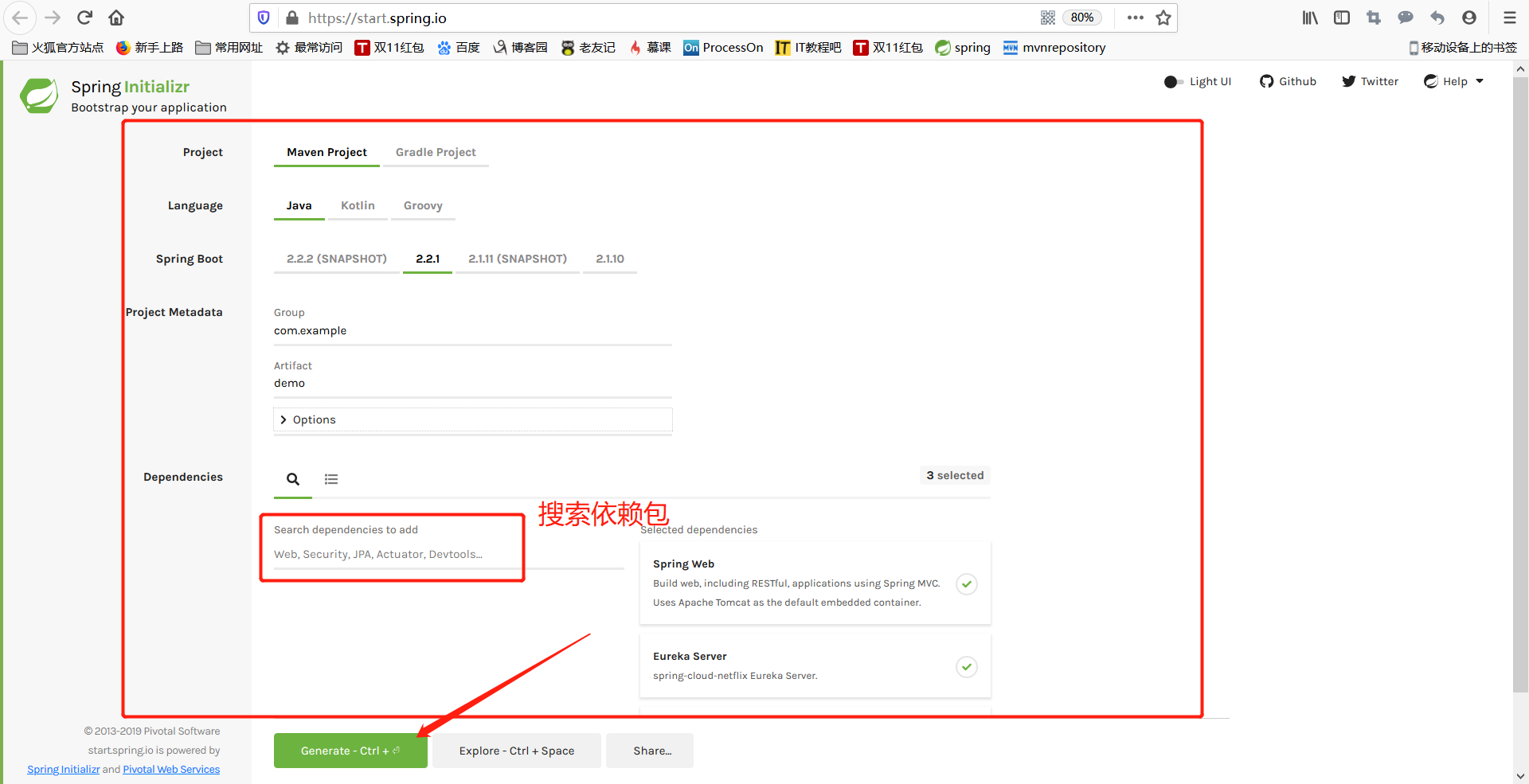Image resolution: width=1529 pixels, height=784 pixels.
Task: Open the 百度 bookmark
Action: [x=458, y=48]
